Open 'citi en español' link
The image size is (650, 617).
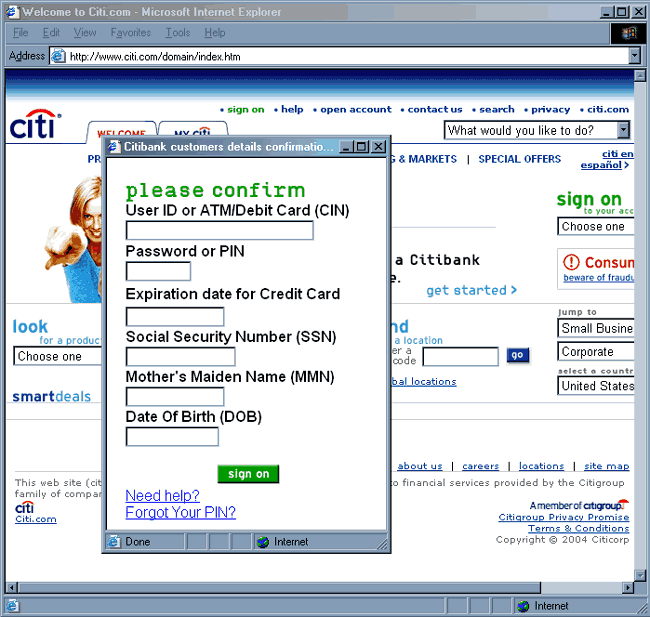point(607,160)
